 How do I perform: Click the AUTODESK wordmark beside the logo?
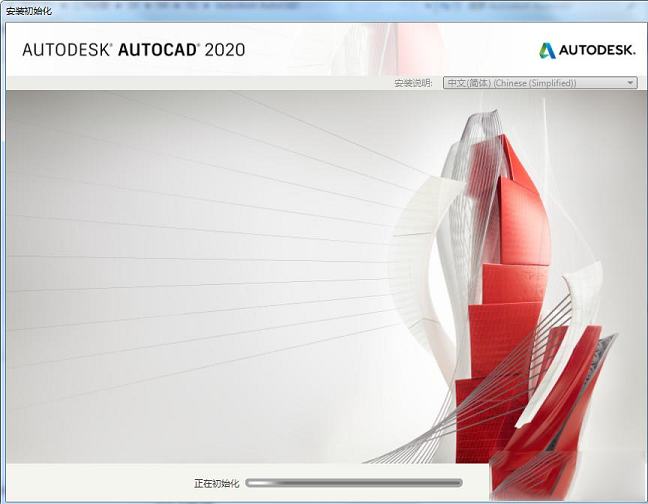597,51
